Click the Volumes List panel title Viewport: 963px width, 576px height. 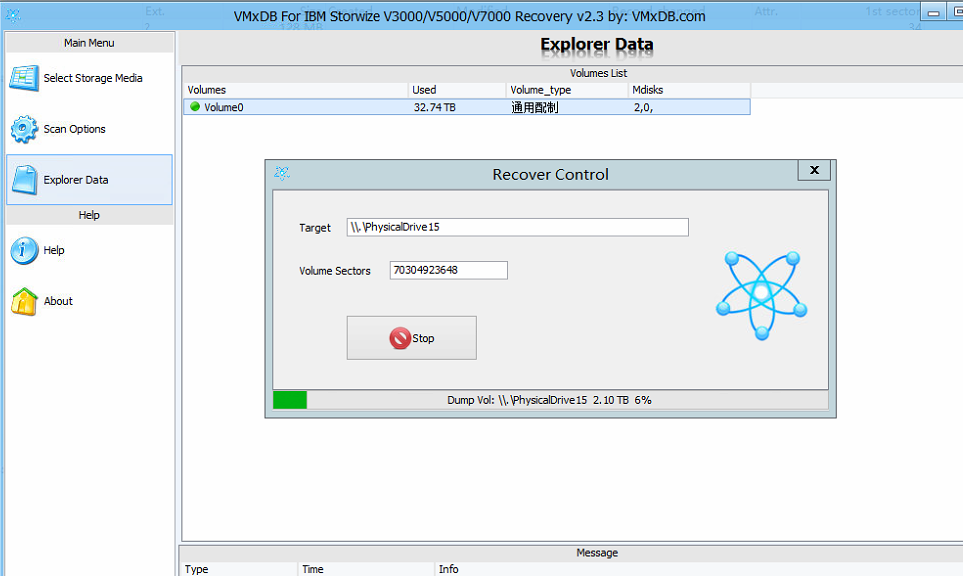click(x=598, y=73)
